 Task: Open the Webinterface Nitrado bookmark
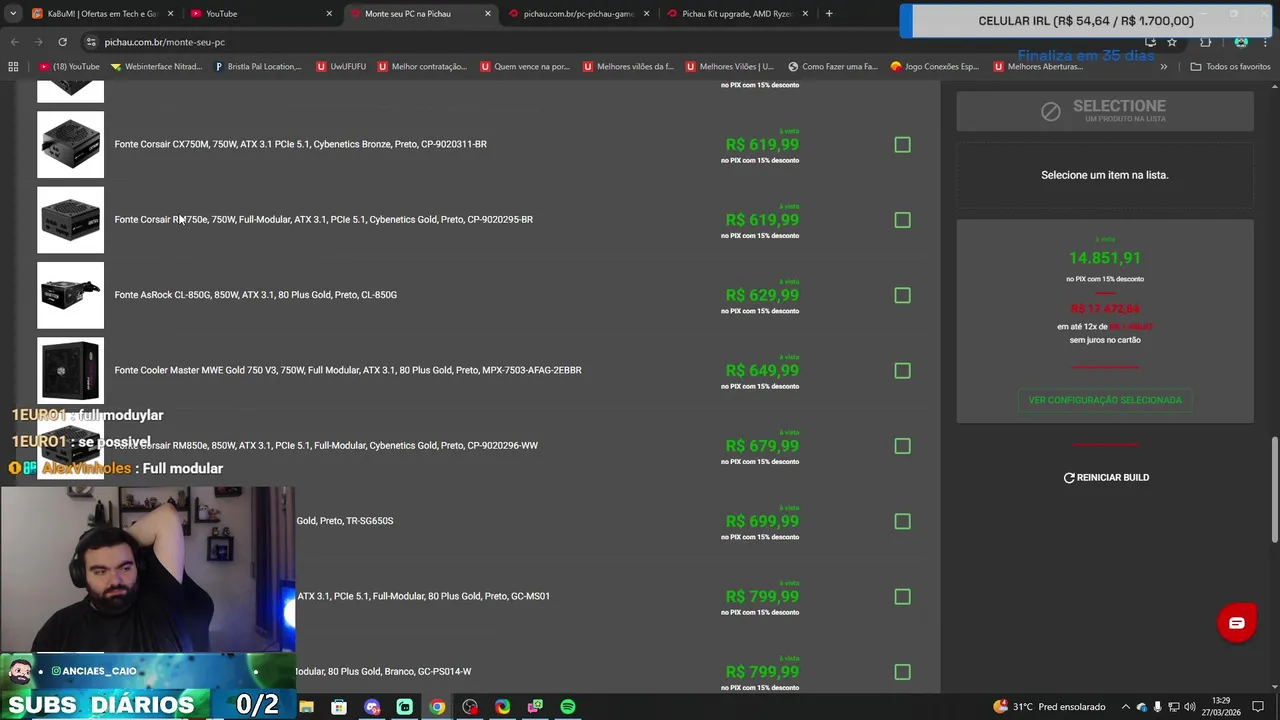click(156, 67)
